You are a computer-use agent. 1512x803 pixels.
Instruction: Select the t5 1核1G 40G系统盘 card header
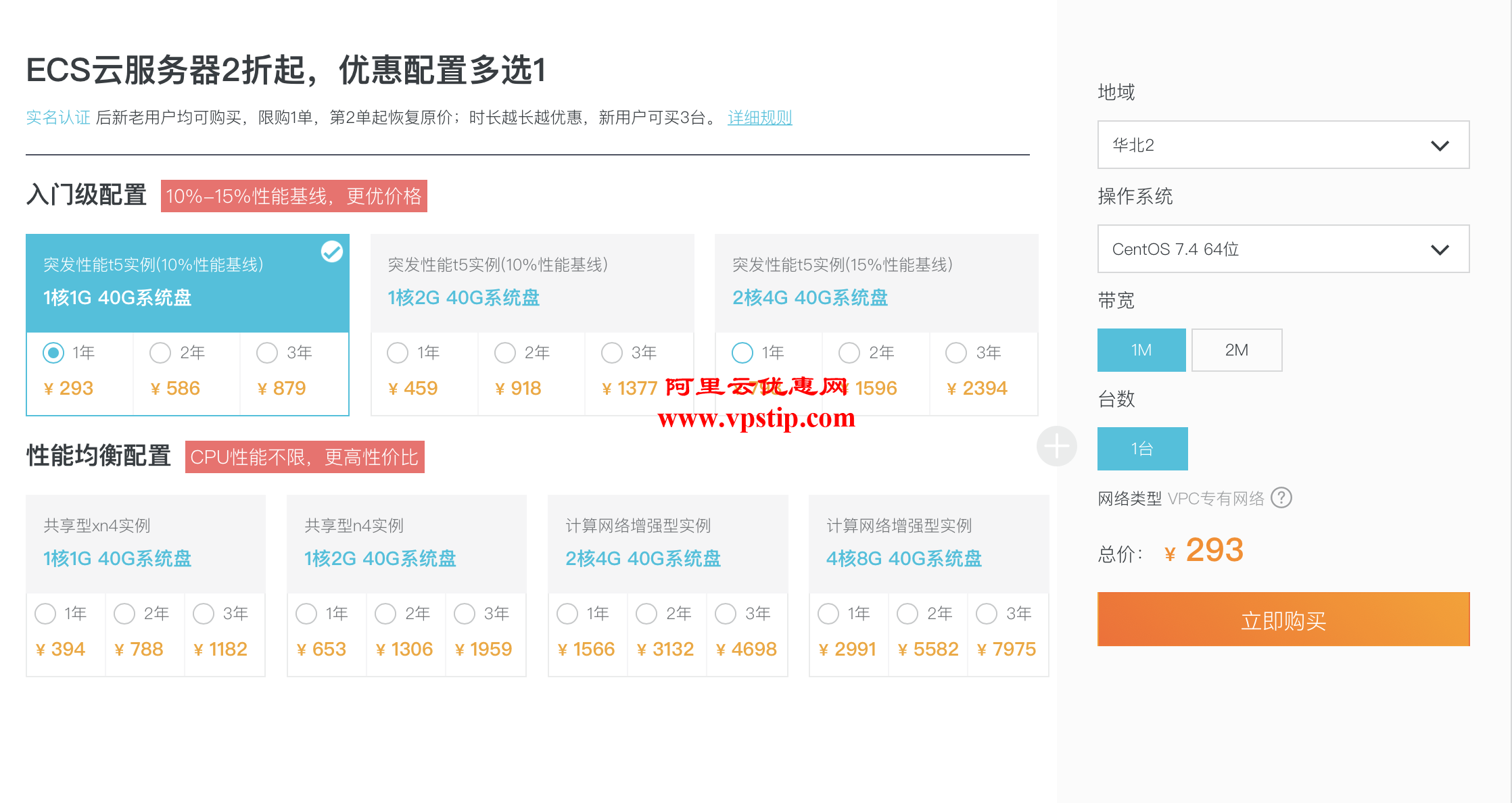(187, 283)
